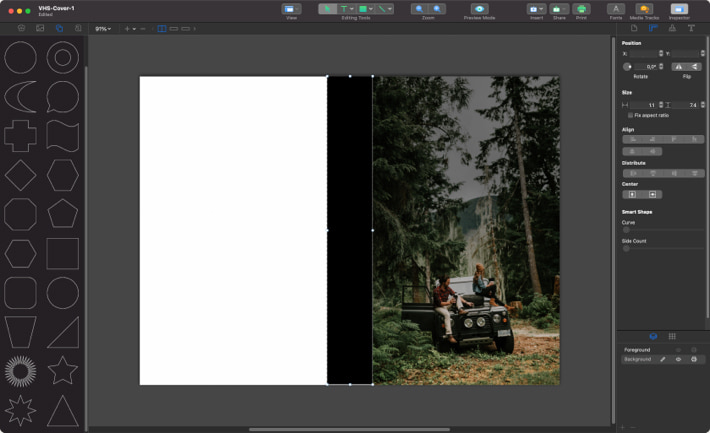Flip the object vertically
The width and height of the screenshot is (710, 433).
click(694, 67)
